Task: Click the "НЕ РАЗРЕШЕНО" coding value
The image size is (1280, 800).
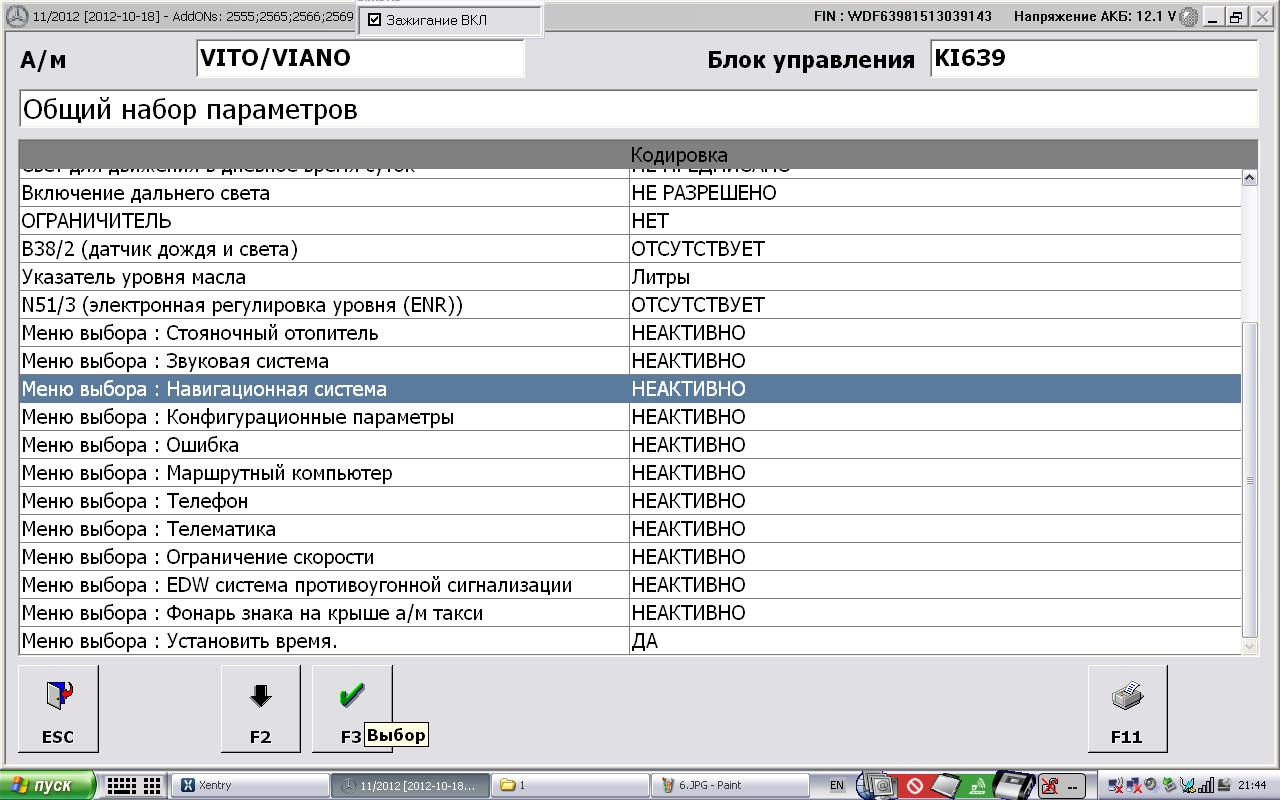Action: 704,193
